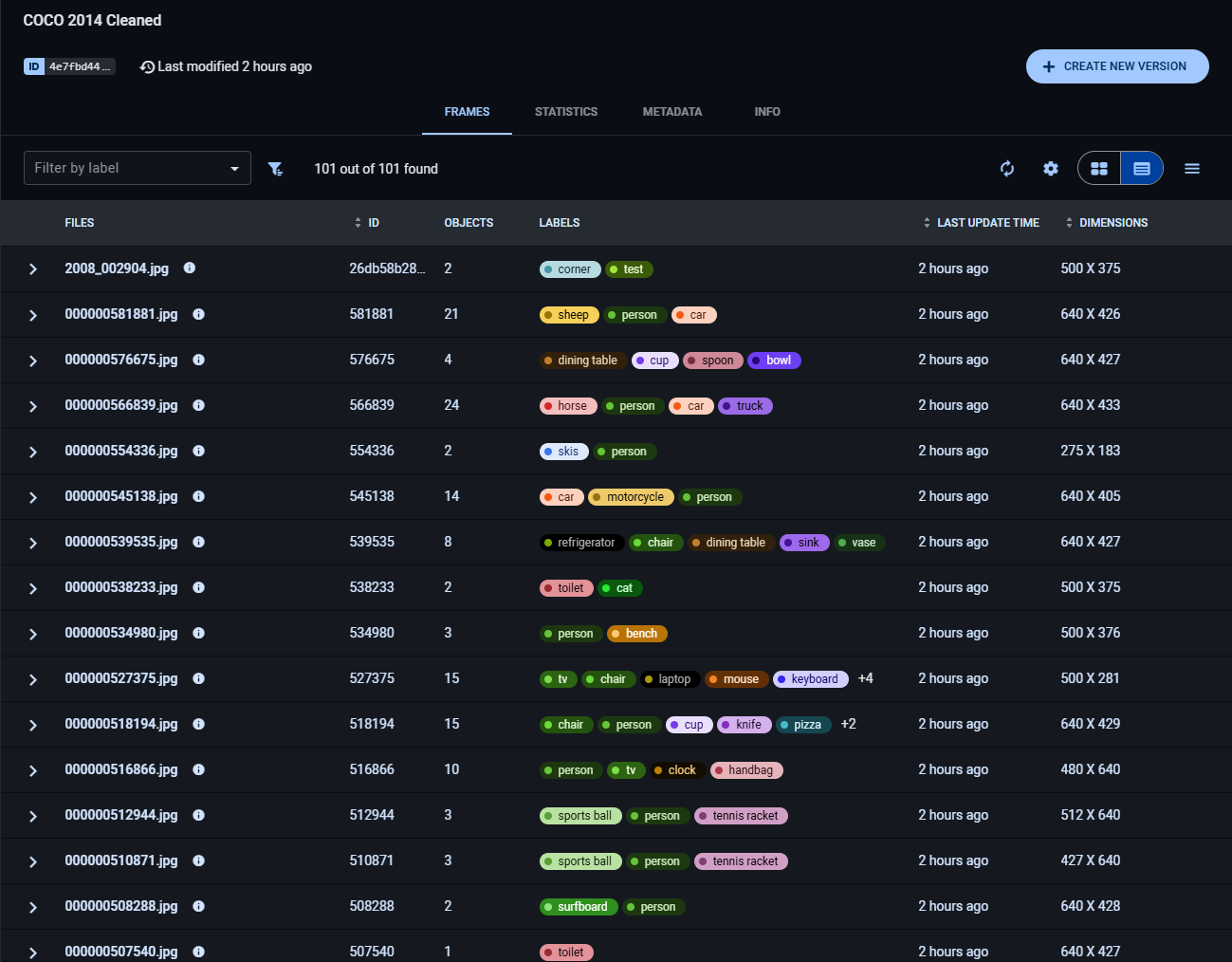Viewport: 1232px width, 962px height.
Task: Toggle sorting on the ID column
Action: coord(357,223)
